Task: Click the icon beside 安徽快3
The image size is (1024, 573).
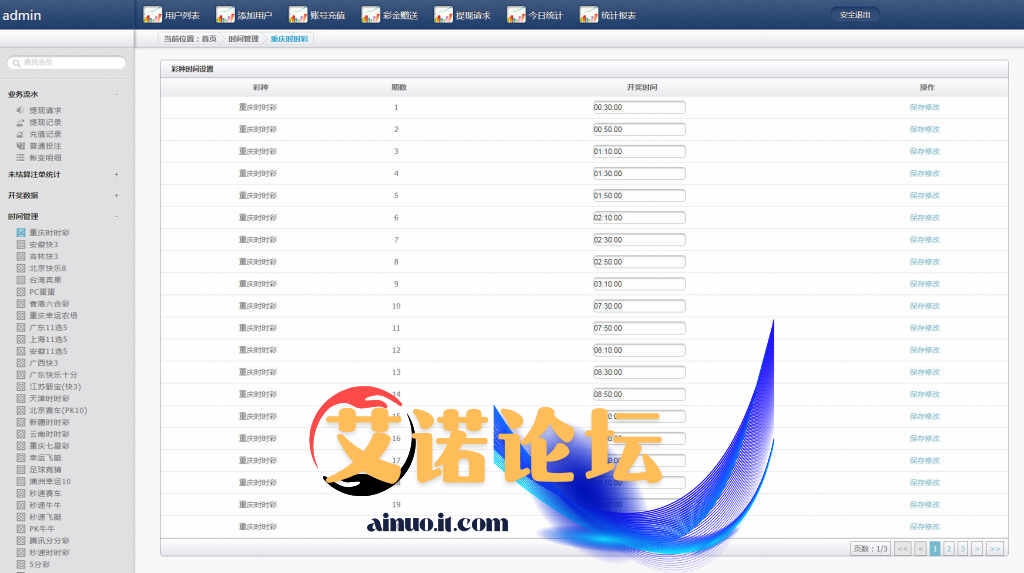Action: (21, 244)
